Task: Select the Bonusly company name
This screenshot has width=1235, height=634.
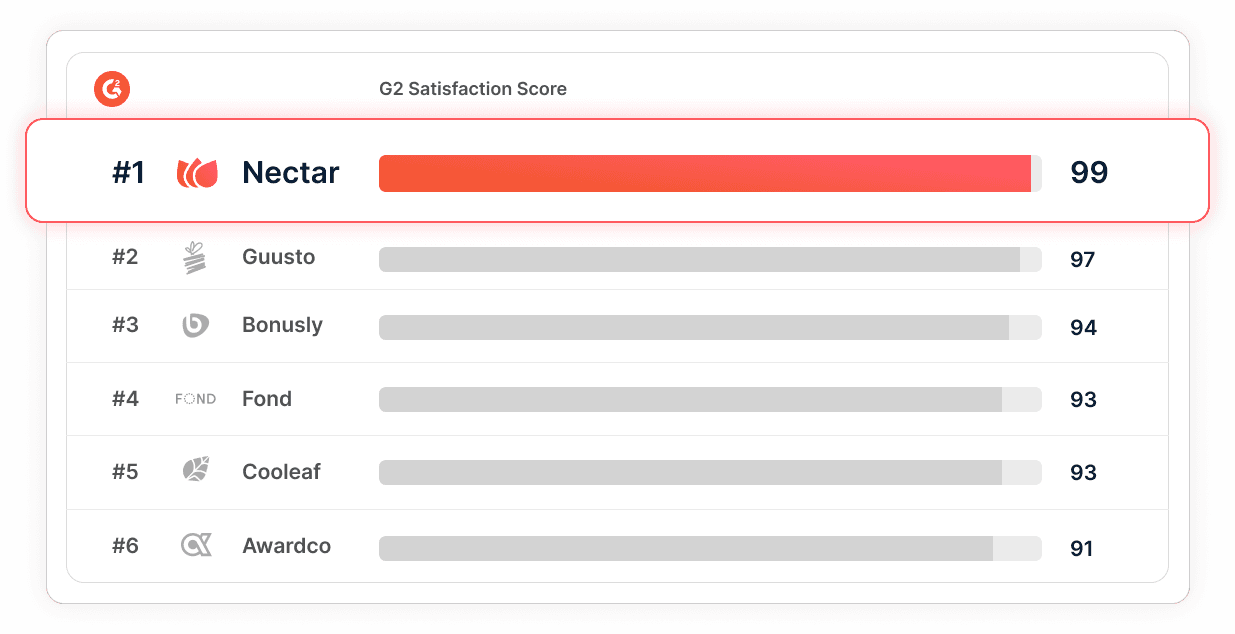Action: click(x=282, y=325)
